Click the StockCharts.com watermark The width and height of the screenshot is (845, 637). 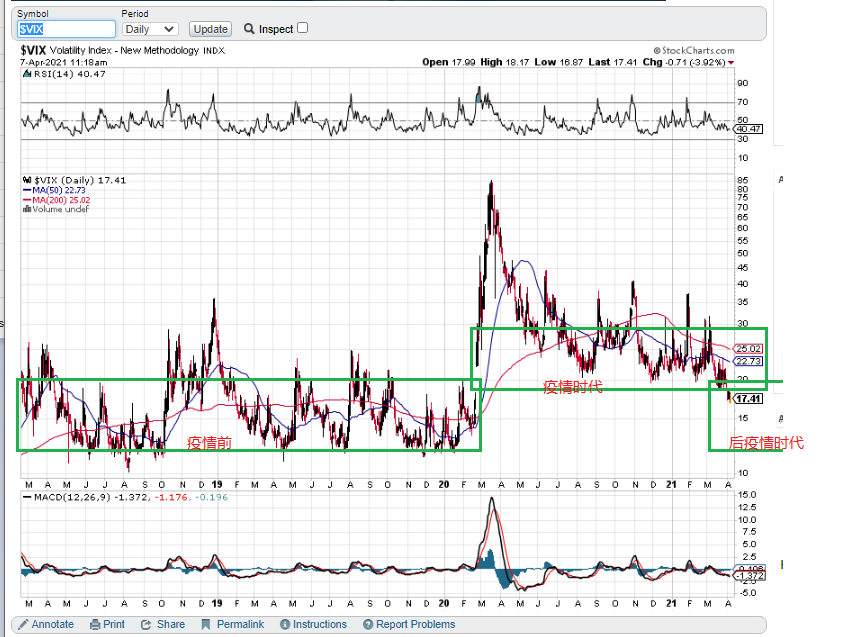tap(694, 50)
